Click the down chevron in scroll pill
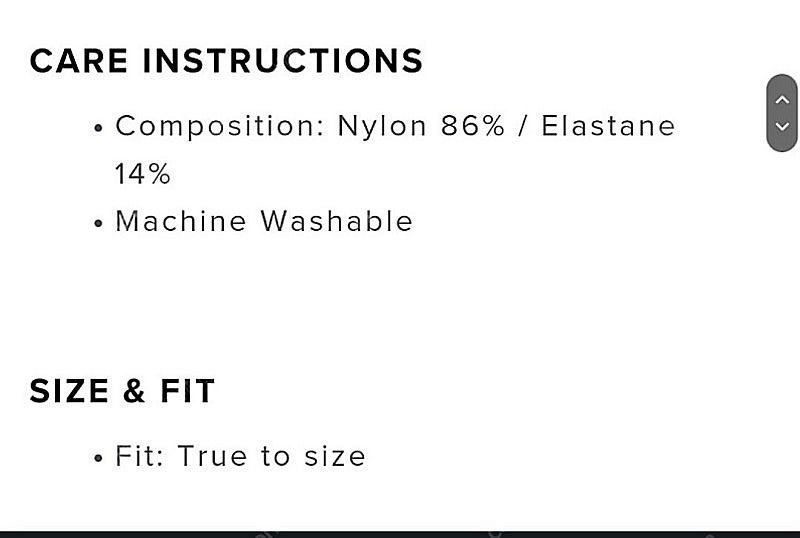The width and height of the screenshot is (800, 538). click(782, 126)
